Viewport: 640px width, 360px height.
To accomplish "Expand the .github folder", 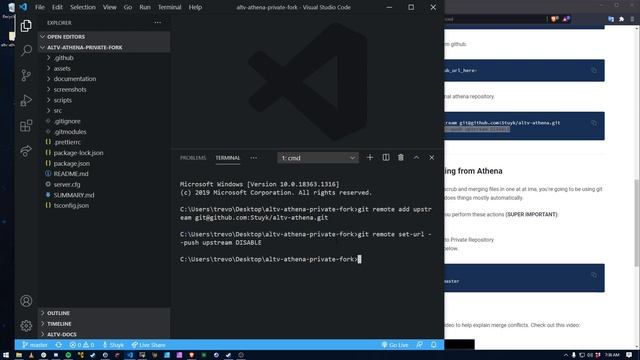I will pos(104,58).
